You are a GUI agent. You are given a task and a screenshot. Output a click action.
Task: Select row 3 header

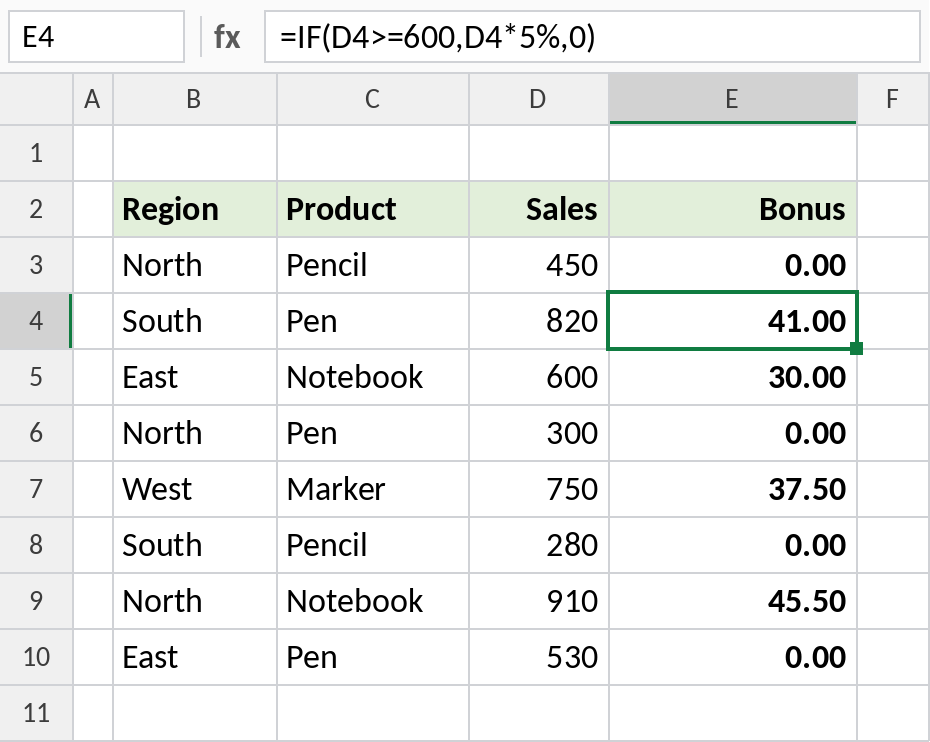36,265
